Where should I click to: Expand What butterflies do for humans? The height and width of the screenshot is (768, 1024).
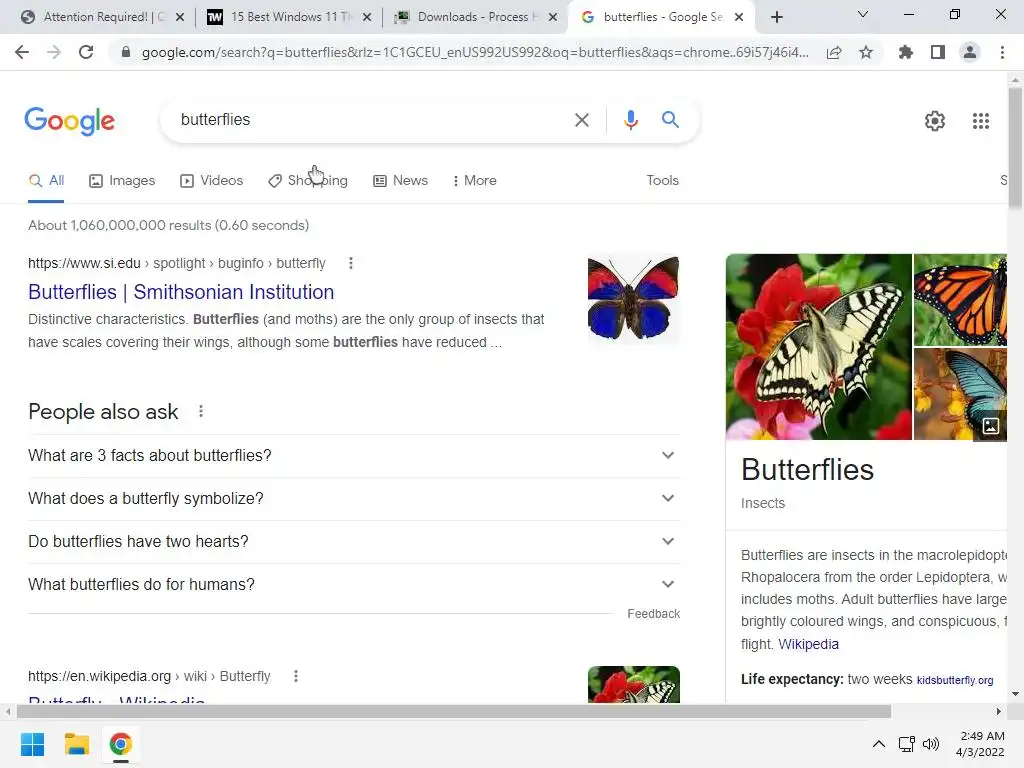(x=354, y=584)
